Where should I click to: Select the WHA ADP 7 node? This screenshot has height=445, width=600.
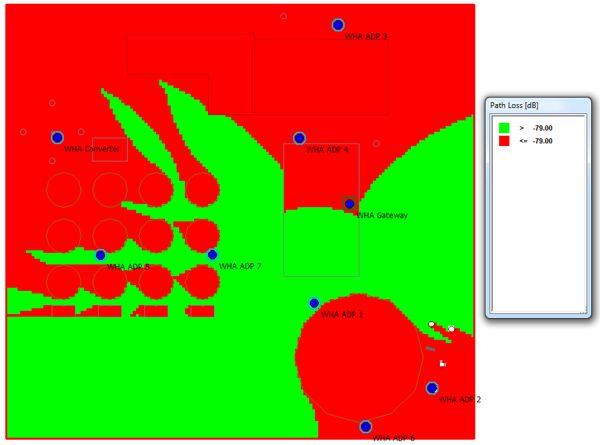212,255
